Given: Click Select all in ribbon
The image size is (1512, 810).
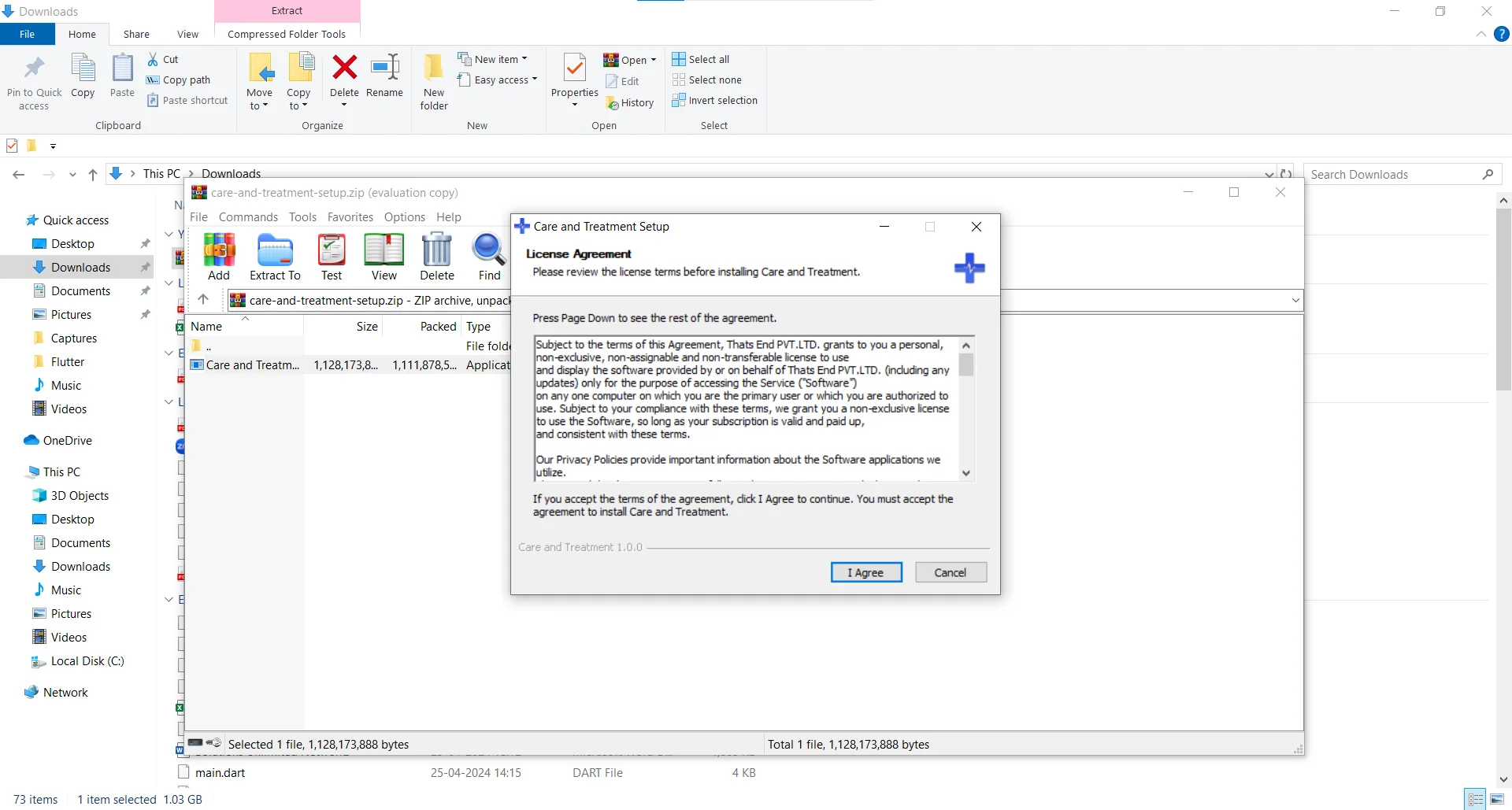Looking at the screenshot, I should coord(701,59).
